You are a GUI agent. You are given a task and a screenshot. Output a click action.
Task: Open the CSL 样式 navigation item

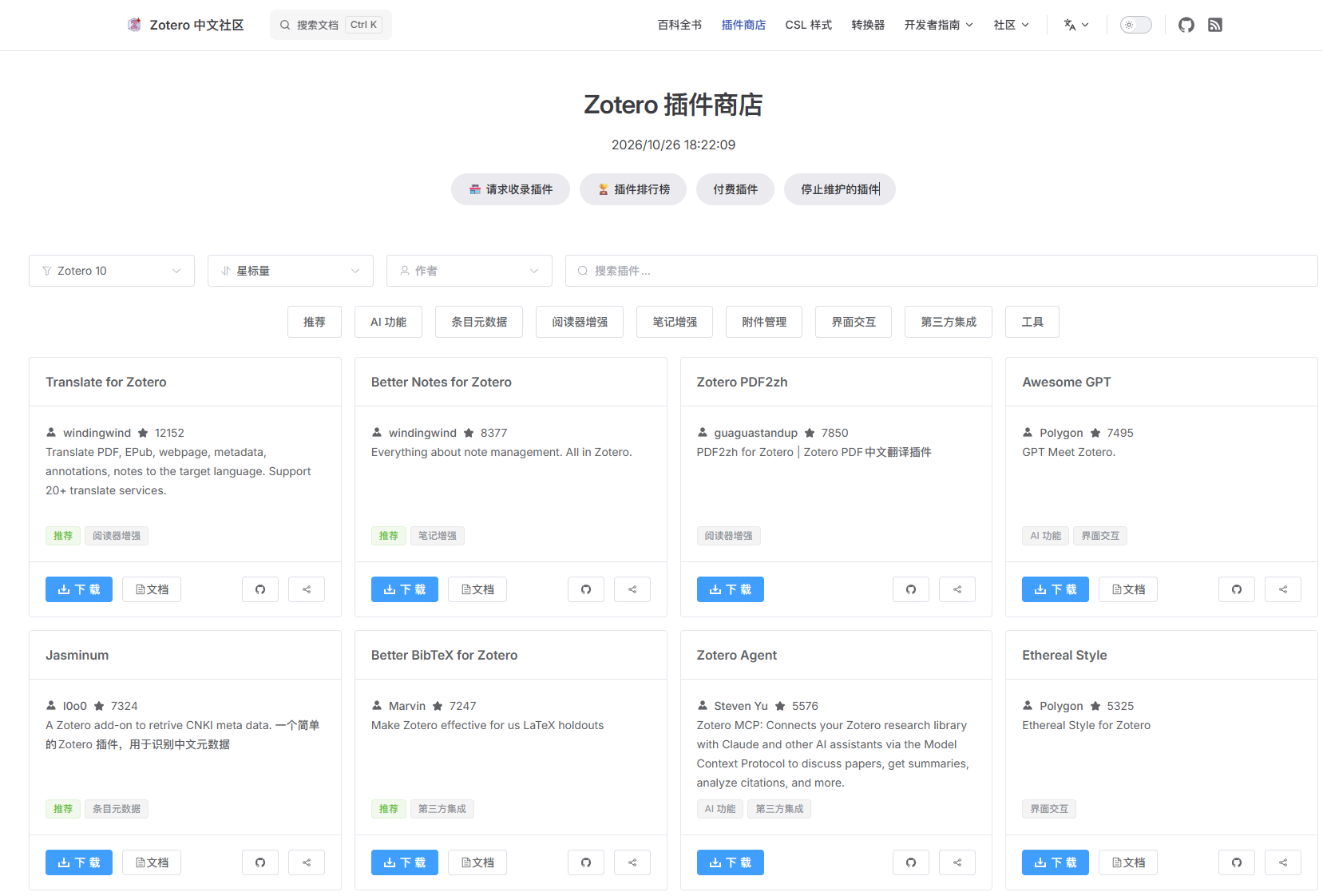[808, 25]
